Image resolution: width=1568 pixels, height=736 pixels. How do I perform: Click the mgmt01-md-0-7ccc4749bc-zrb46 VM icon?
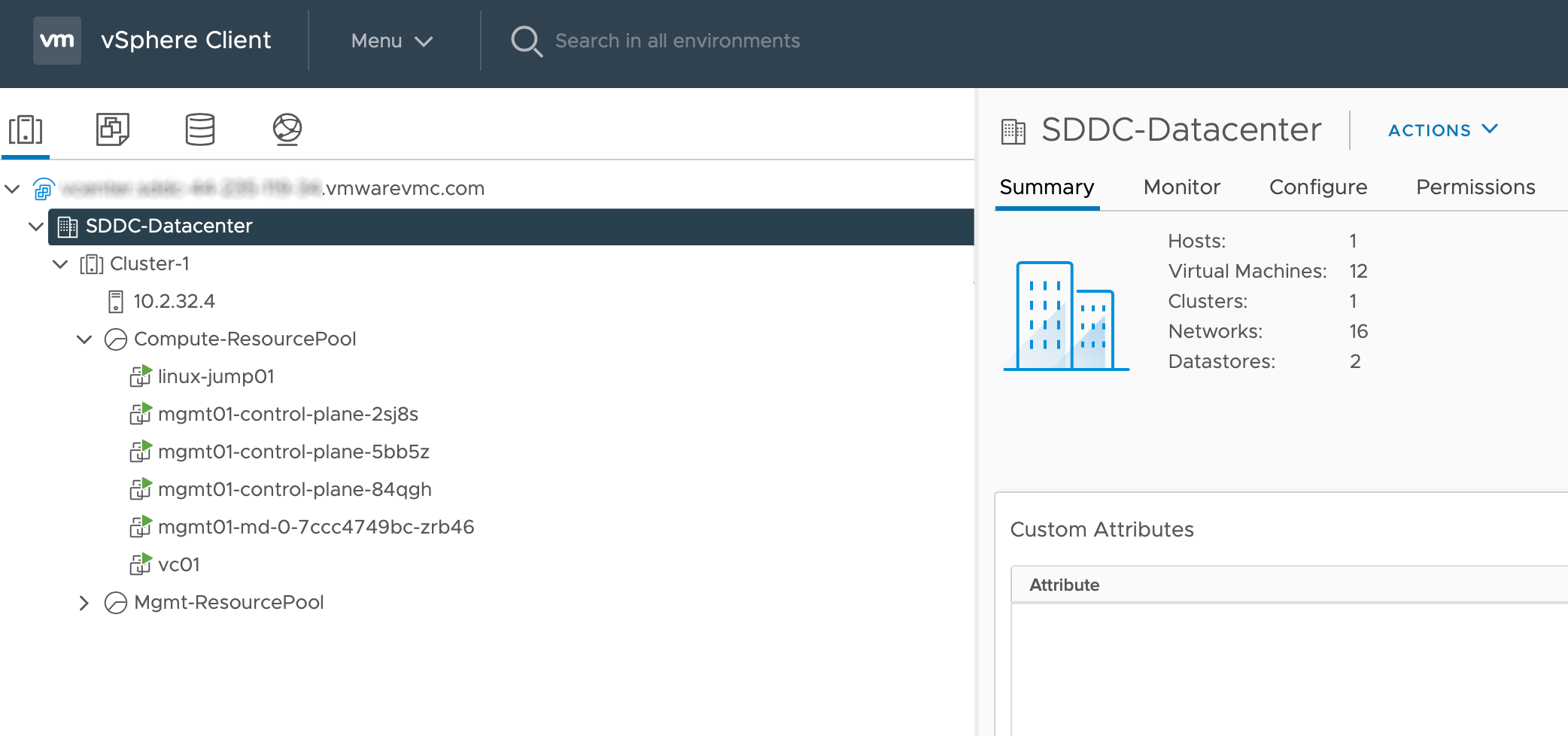click(x=141, y=527)
